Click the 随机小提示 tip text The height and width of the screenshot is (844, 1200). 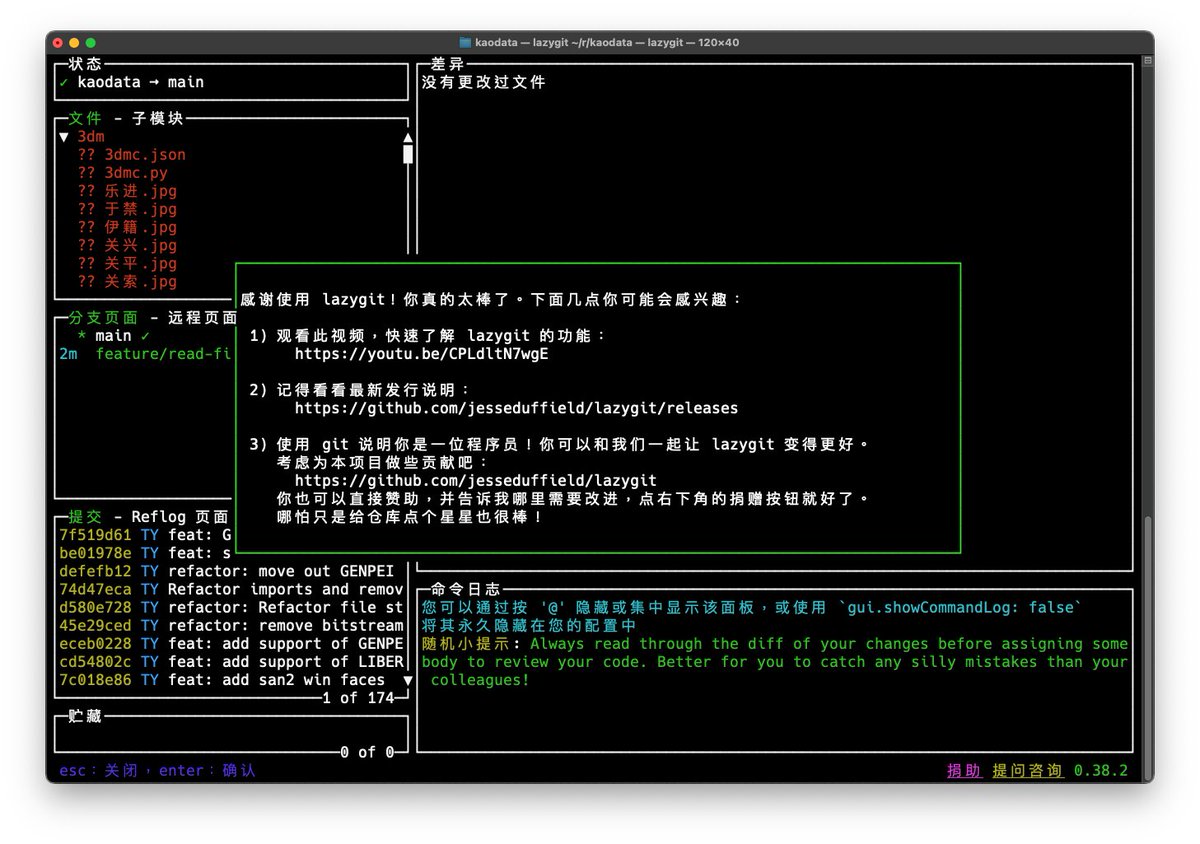(775, 661)
